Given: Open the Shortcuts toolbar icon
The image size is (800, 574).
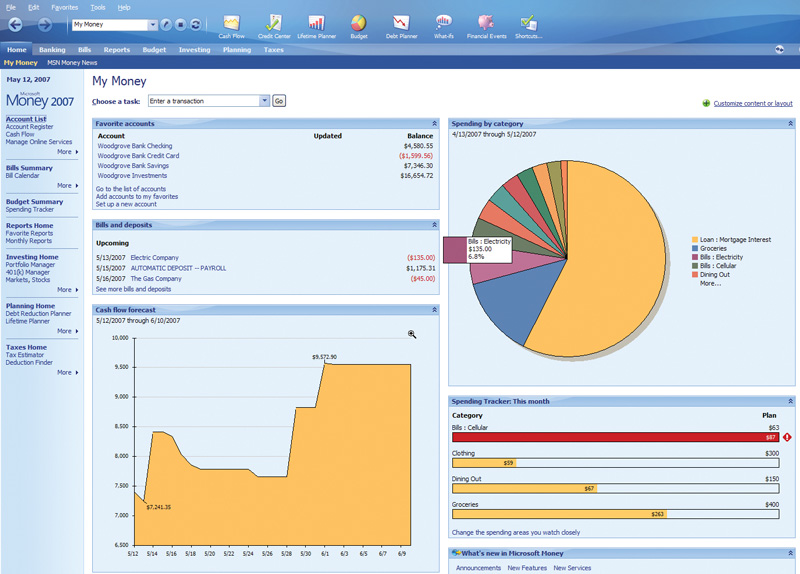Looking at the screenshot, I should (x=528, y=27).
